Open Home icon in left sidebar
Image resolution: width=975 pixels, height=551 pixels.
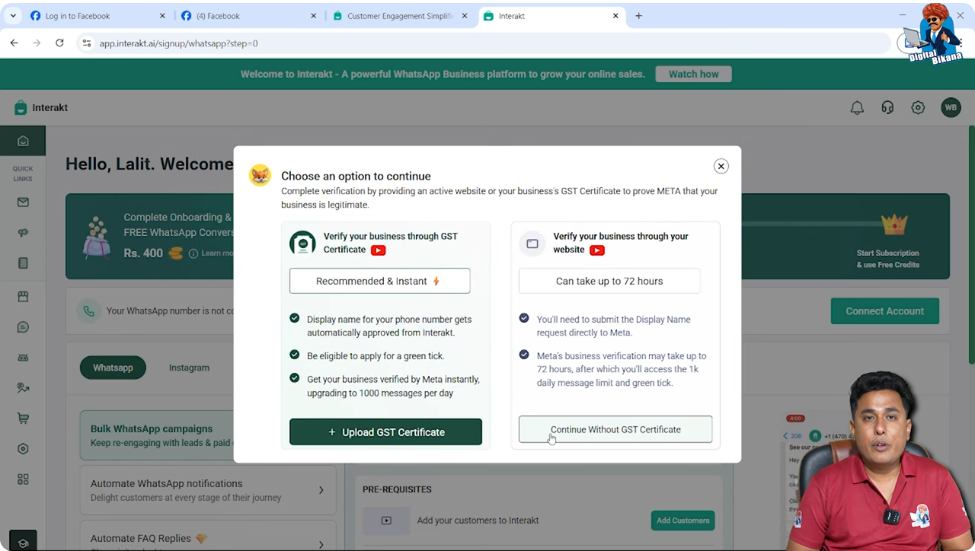coord(23,141)
